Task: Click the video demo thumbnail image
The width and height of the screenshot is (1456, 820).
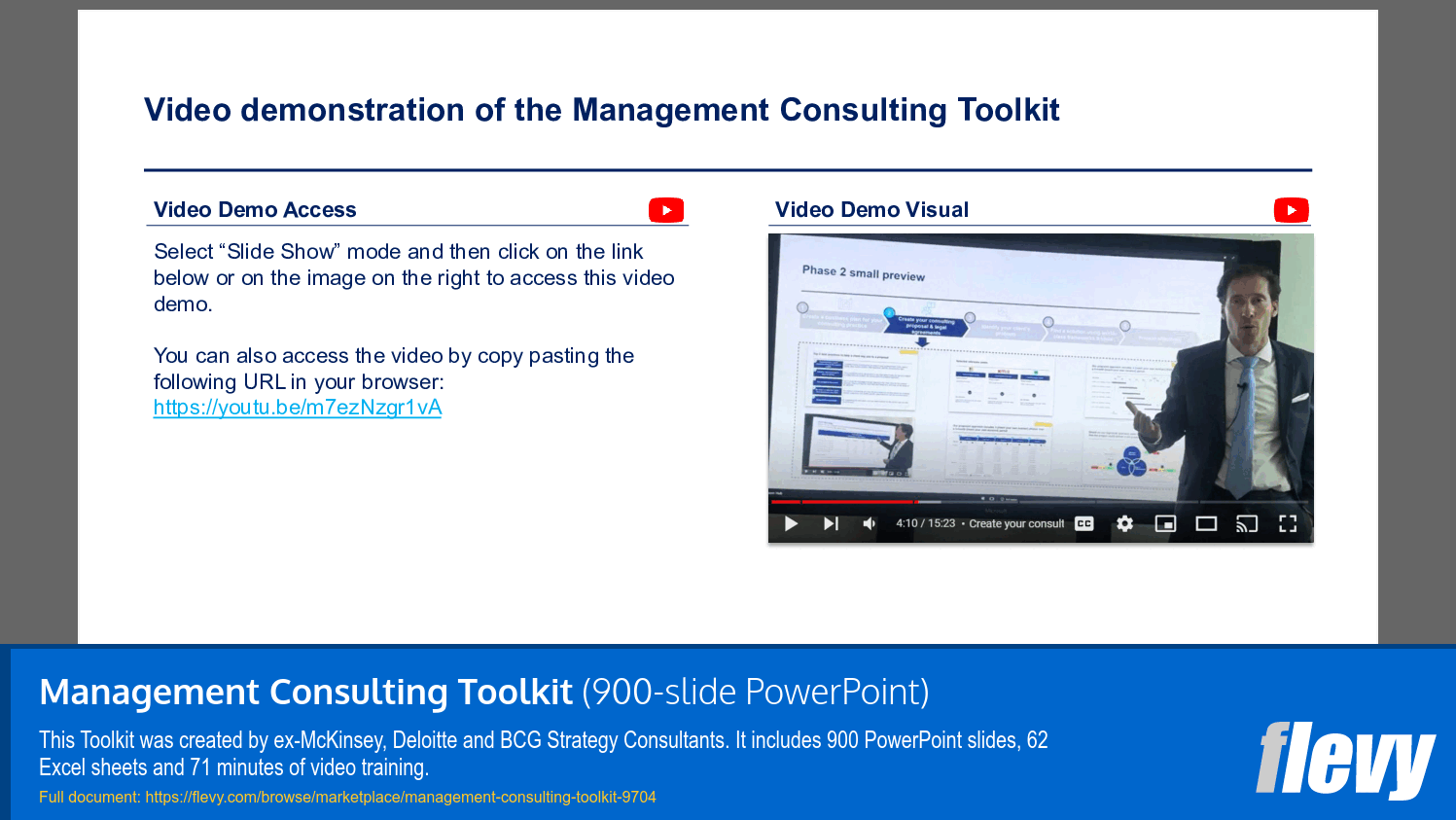Action: tap(1041, 388)
